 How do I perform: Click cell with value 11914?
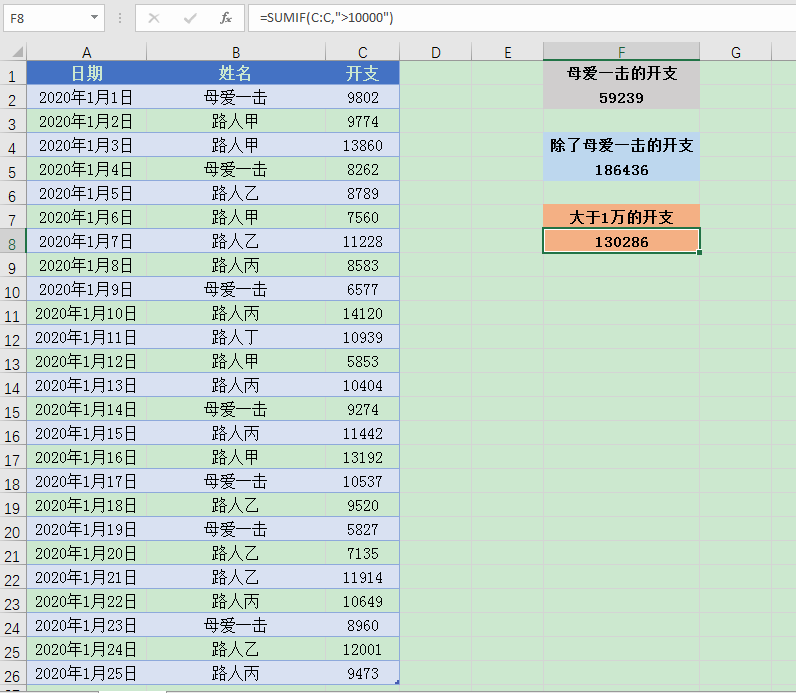[x=362, y=577]
